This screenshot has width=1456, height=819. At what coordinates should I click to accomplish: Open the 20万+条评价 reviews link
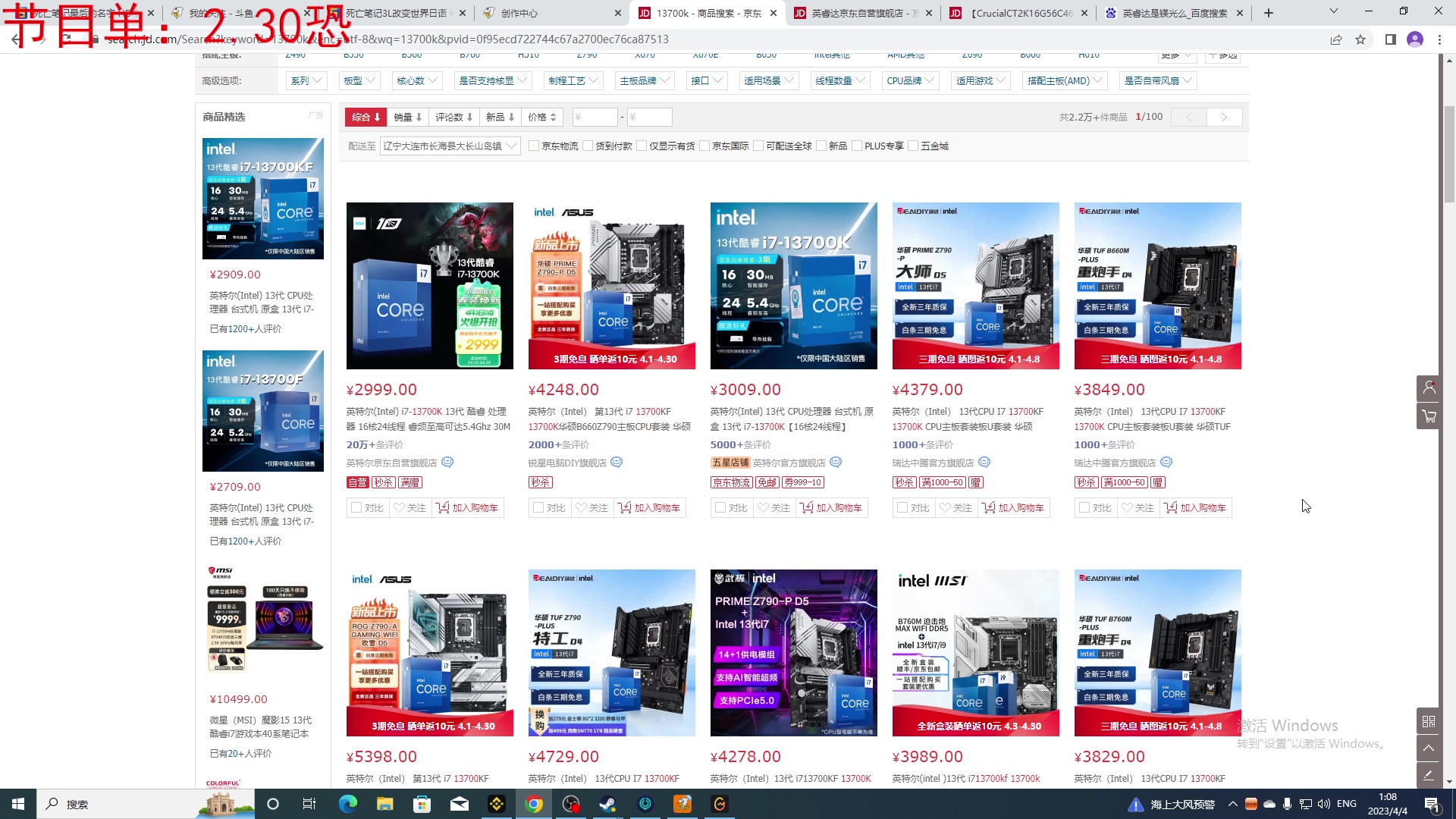click(x=375, y=445)
